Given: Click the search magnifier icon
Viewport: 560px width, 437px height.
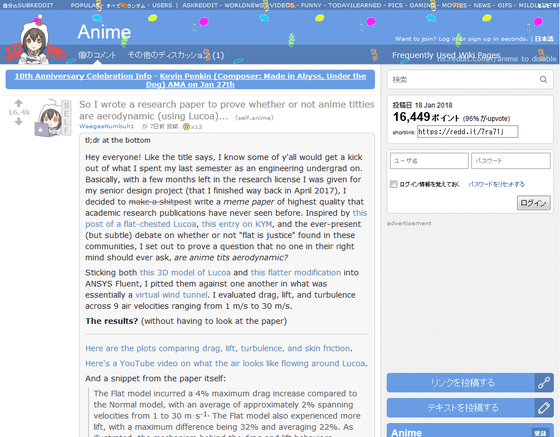Looking at the screenshot, I should (543, 79).
